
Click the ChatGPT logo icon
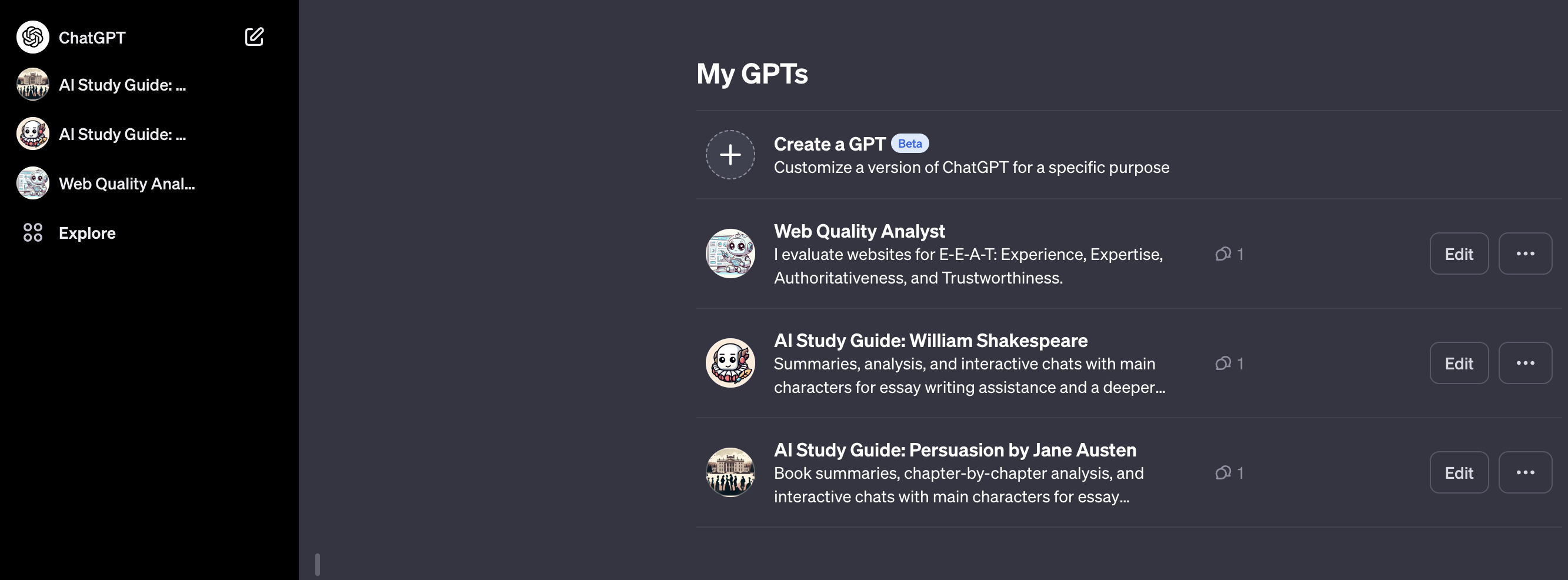coord(32,36)
